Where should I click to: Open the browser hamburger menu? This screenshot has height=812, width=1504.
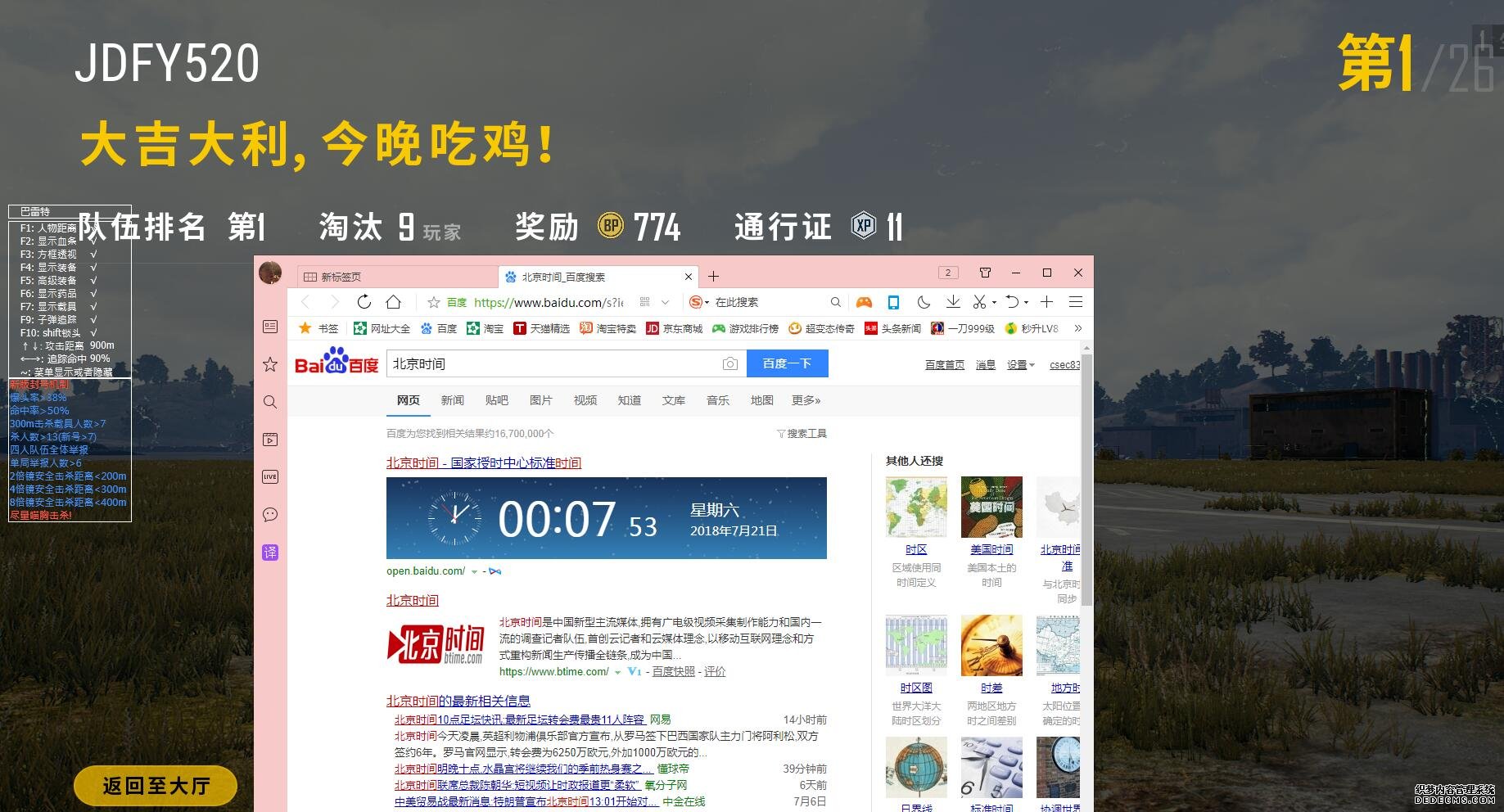coord(1076,302)
